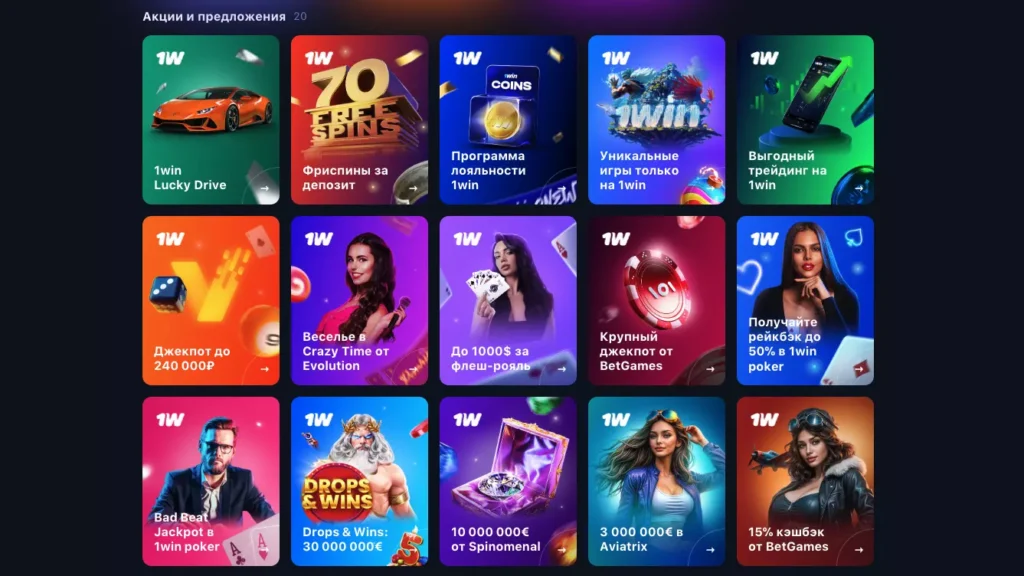Screen dimensions: 1024x576
Task: Click the Акции и предложения section heading
Action: click(x=214, y=16)
